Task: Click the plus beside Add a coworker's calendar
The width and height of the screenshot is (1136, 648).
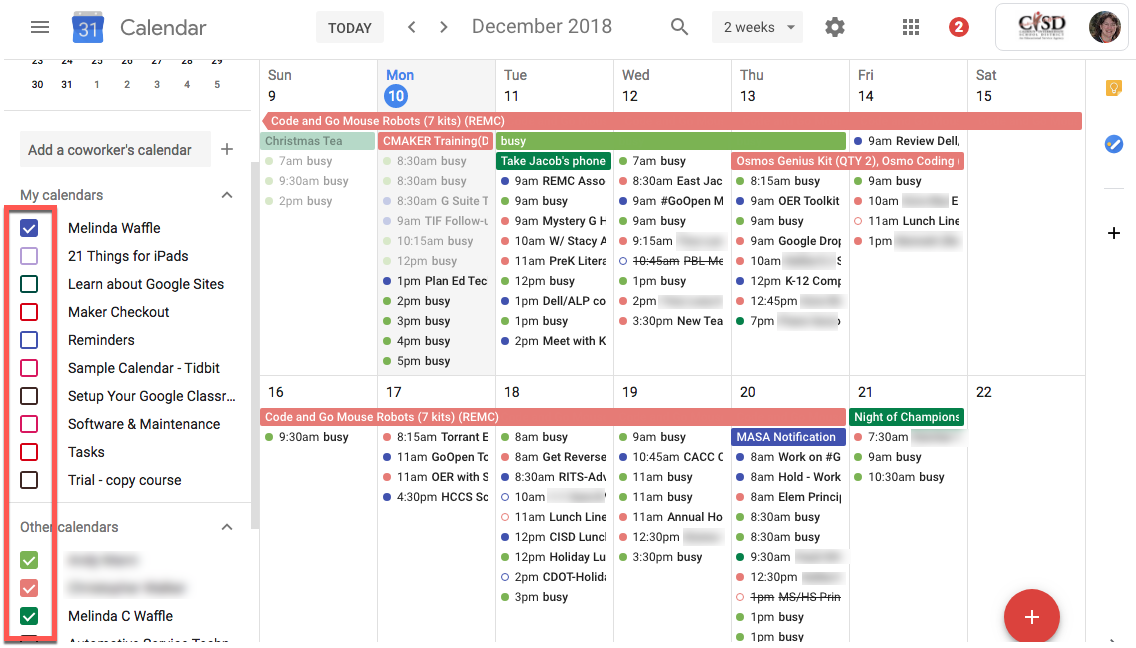Action: click(227, 150)
